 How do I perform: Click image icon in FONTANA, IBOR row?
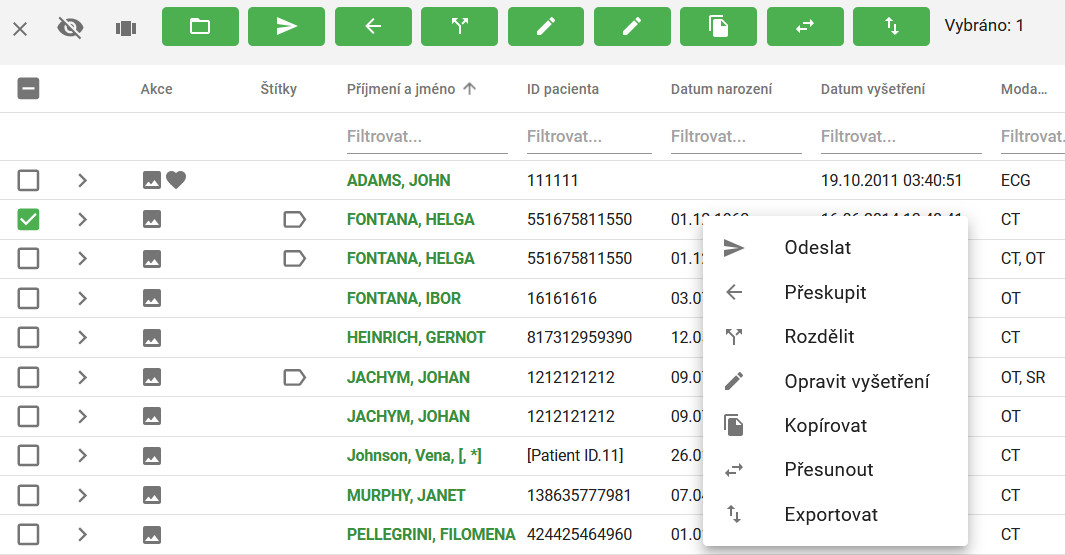[152, 298]
